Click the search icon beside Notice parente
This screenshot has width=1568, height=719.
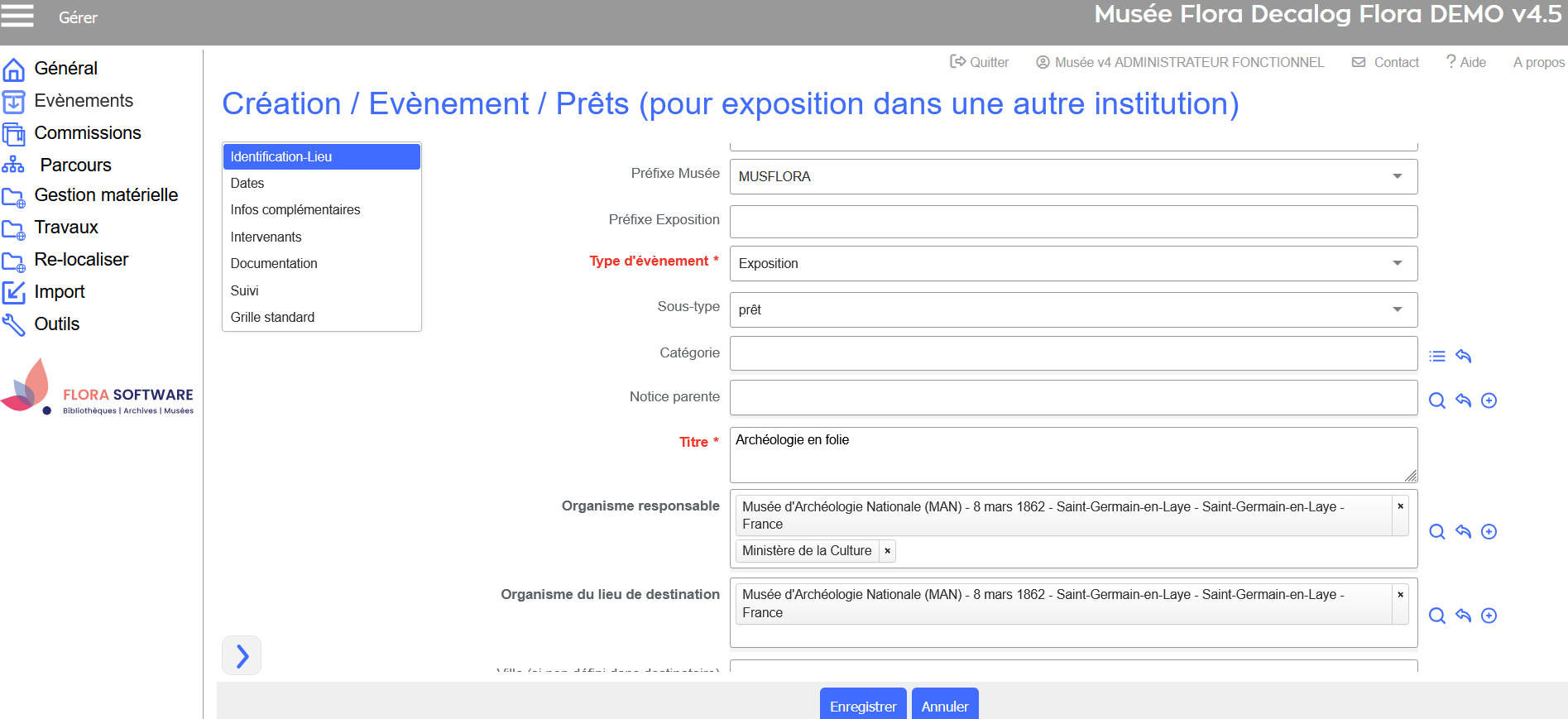[1437, 401]
